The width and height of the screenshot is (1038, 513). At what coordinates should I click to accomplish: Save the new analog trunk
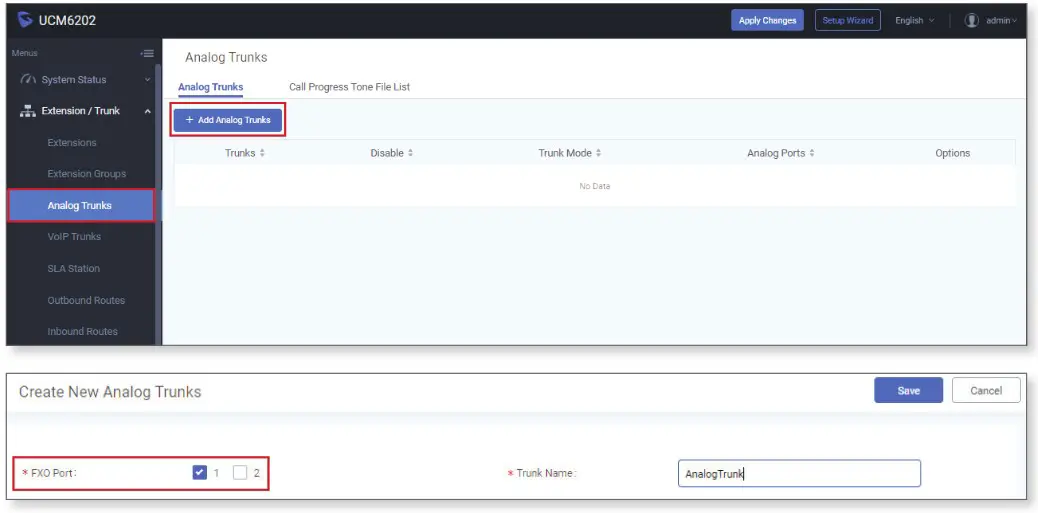(908, 391)
